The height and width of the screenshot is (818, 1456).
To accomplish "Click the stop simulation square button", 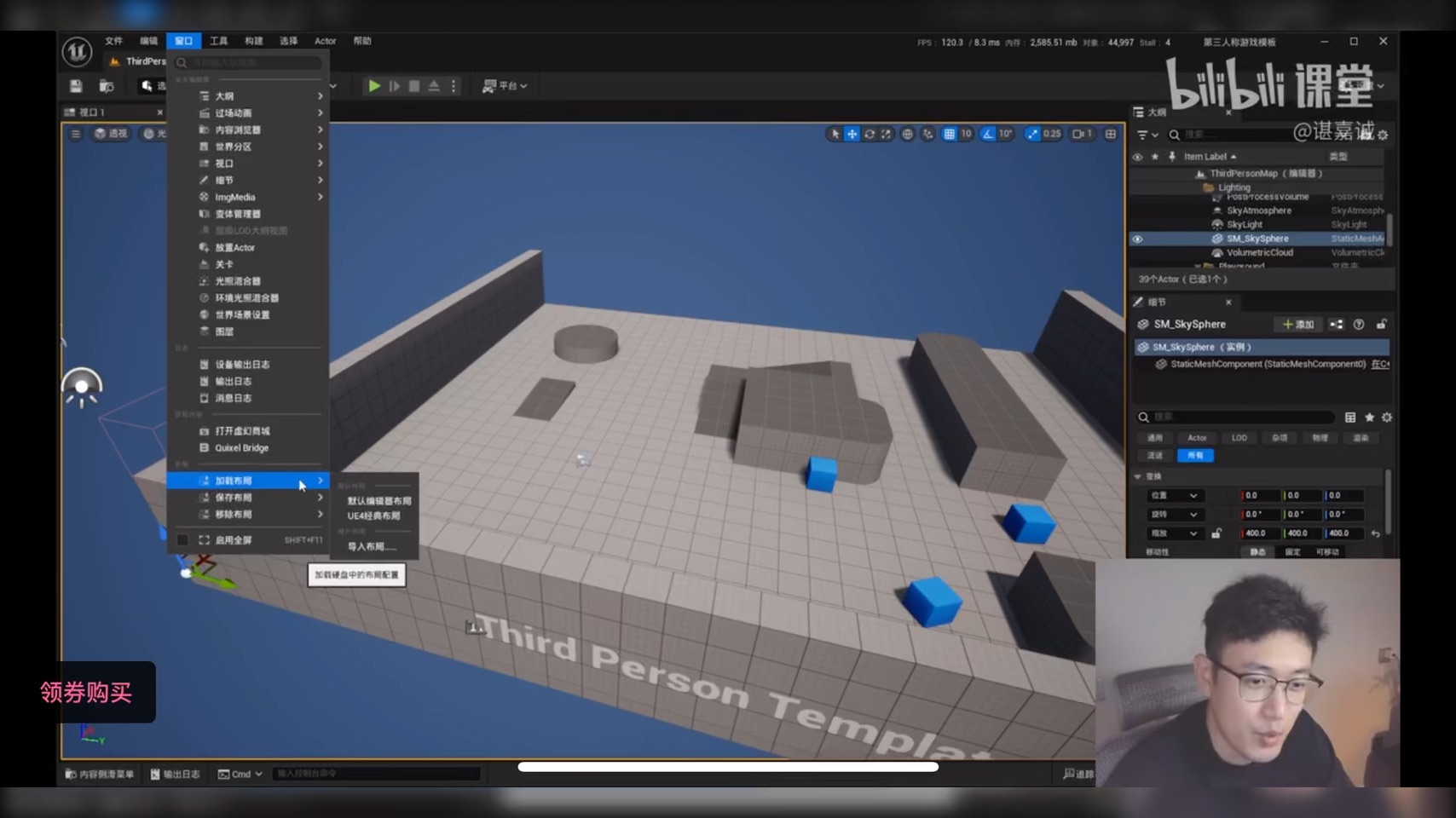I will 414,86.
